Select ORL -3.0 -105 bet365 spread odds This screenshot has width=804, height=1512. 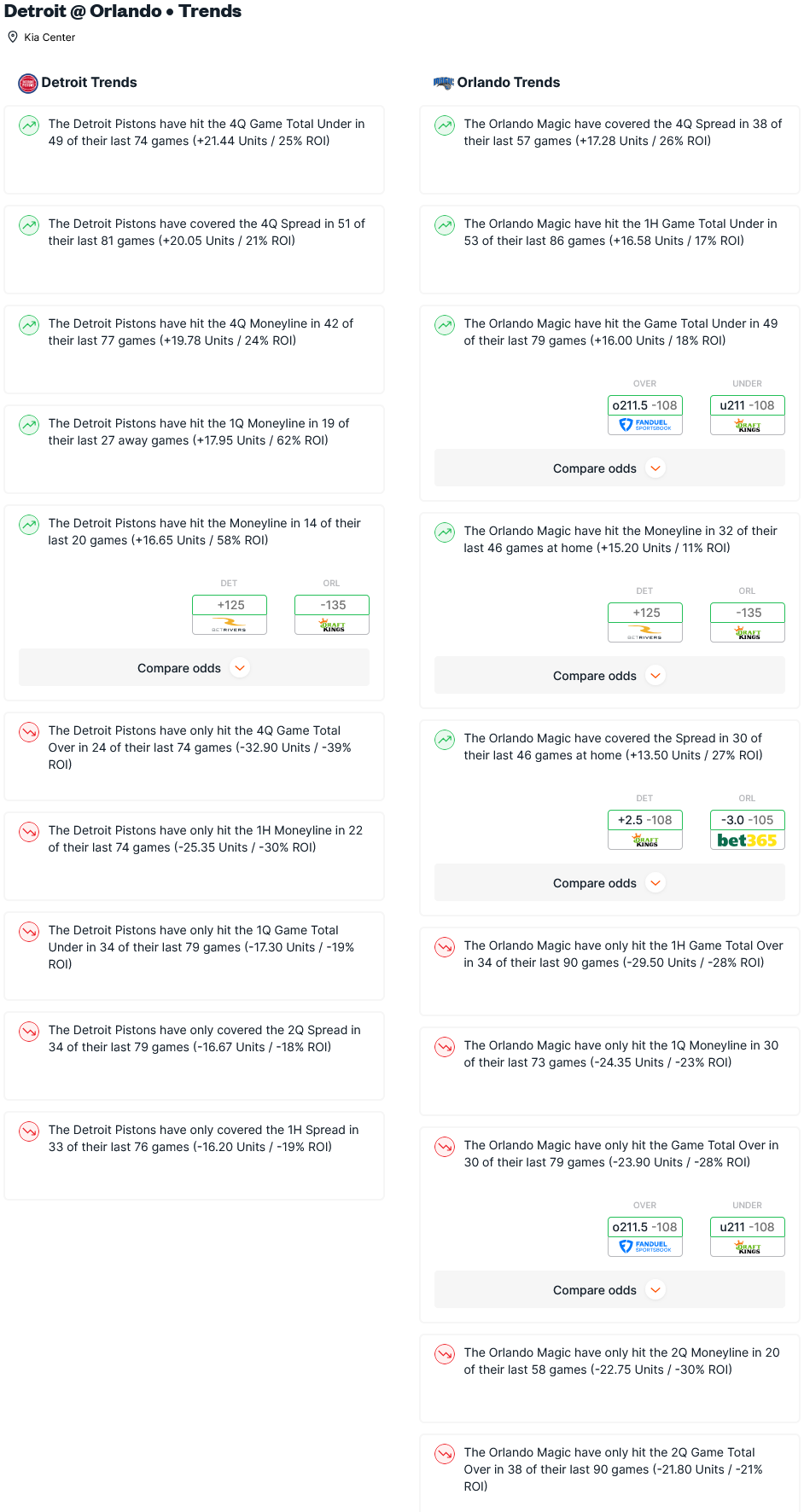pos(748,829)
